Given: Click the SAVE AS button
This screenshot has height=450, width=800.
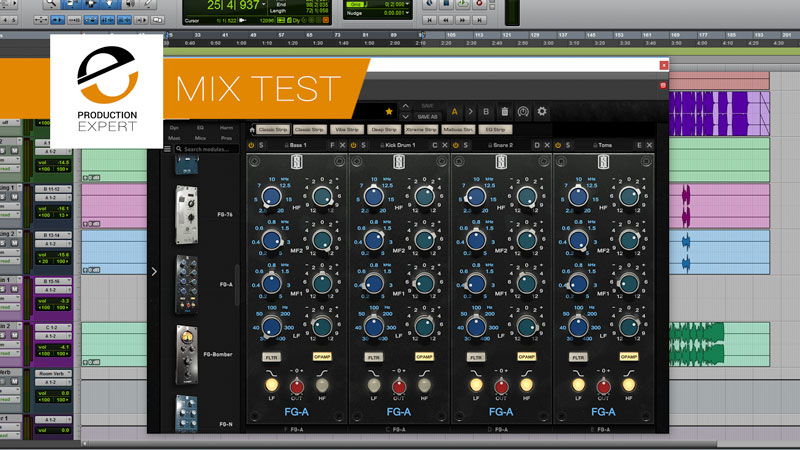Looking at the screenshot, I should click(x=427, y=117).
